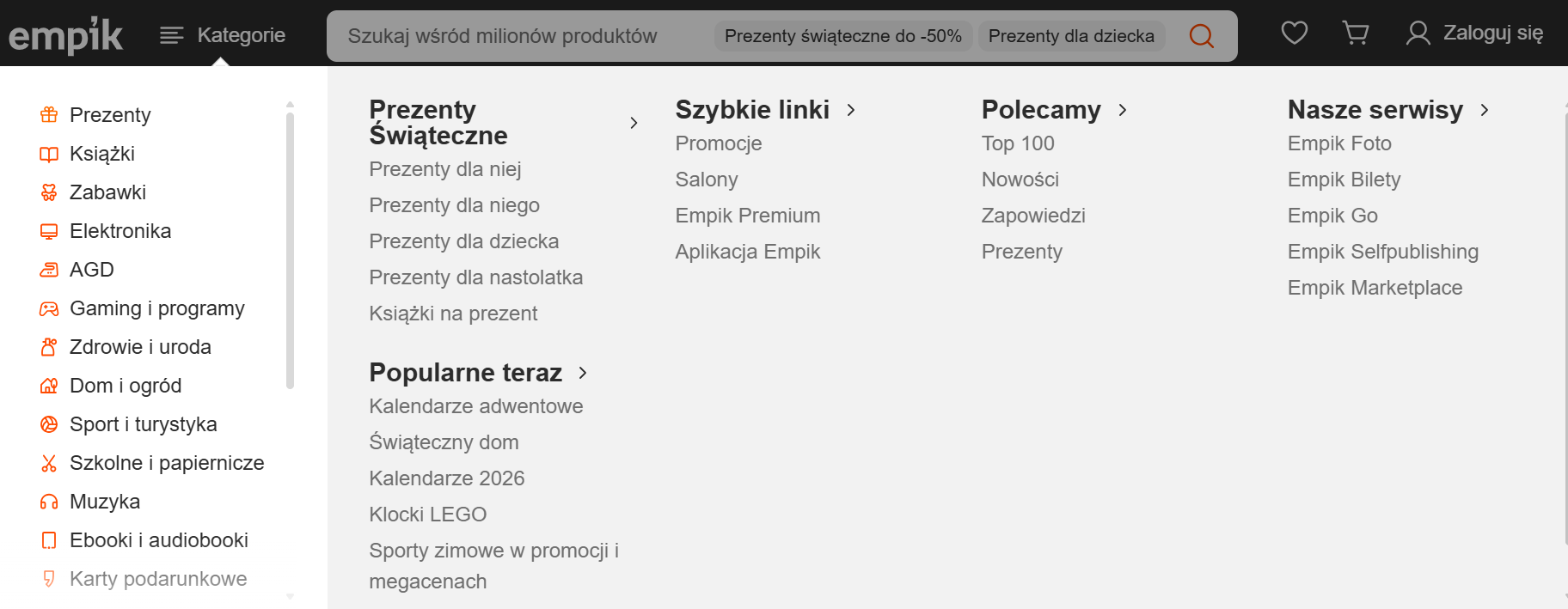The height and width of the screenshot is (609, 1568).
Task: Click the Karty podarunkowe gift card icon
Action: point(49,578)
